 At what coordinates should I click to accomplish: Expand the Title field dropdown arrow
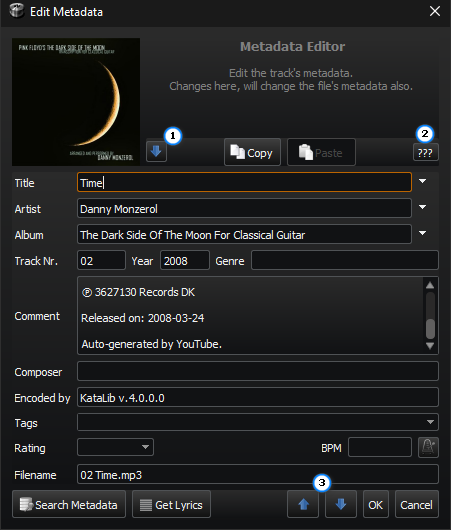pos(423,182)
